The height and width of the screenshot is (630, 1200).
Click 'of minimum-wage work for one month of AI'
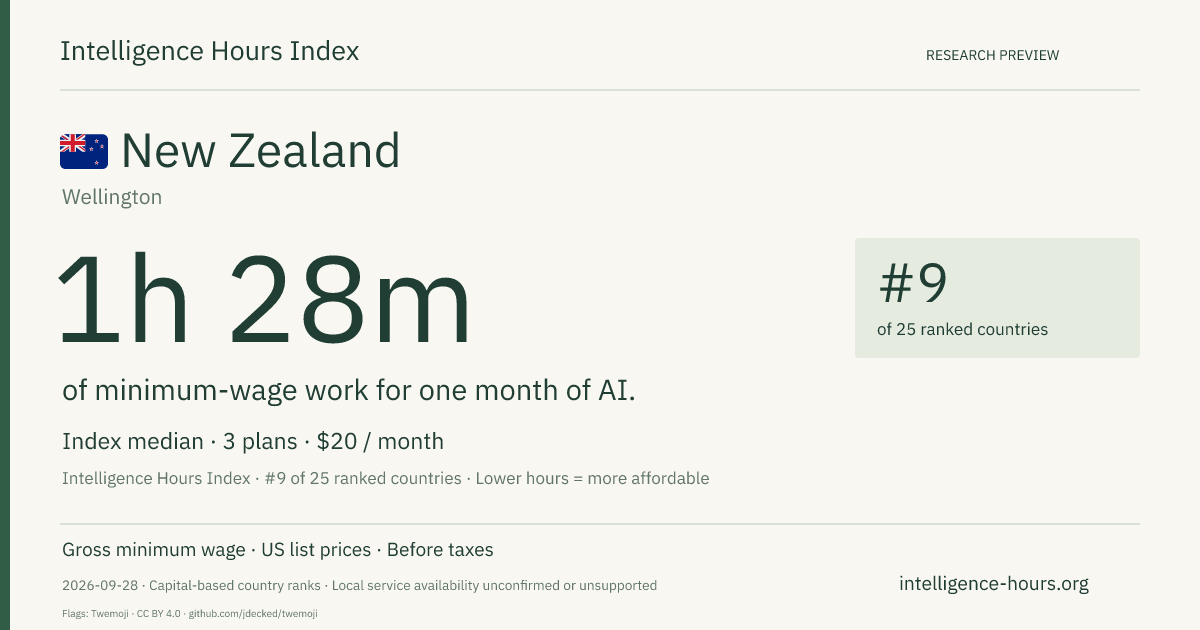point(349,390)
